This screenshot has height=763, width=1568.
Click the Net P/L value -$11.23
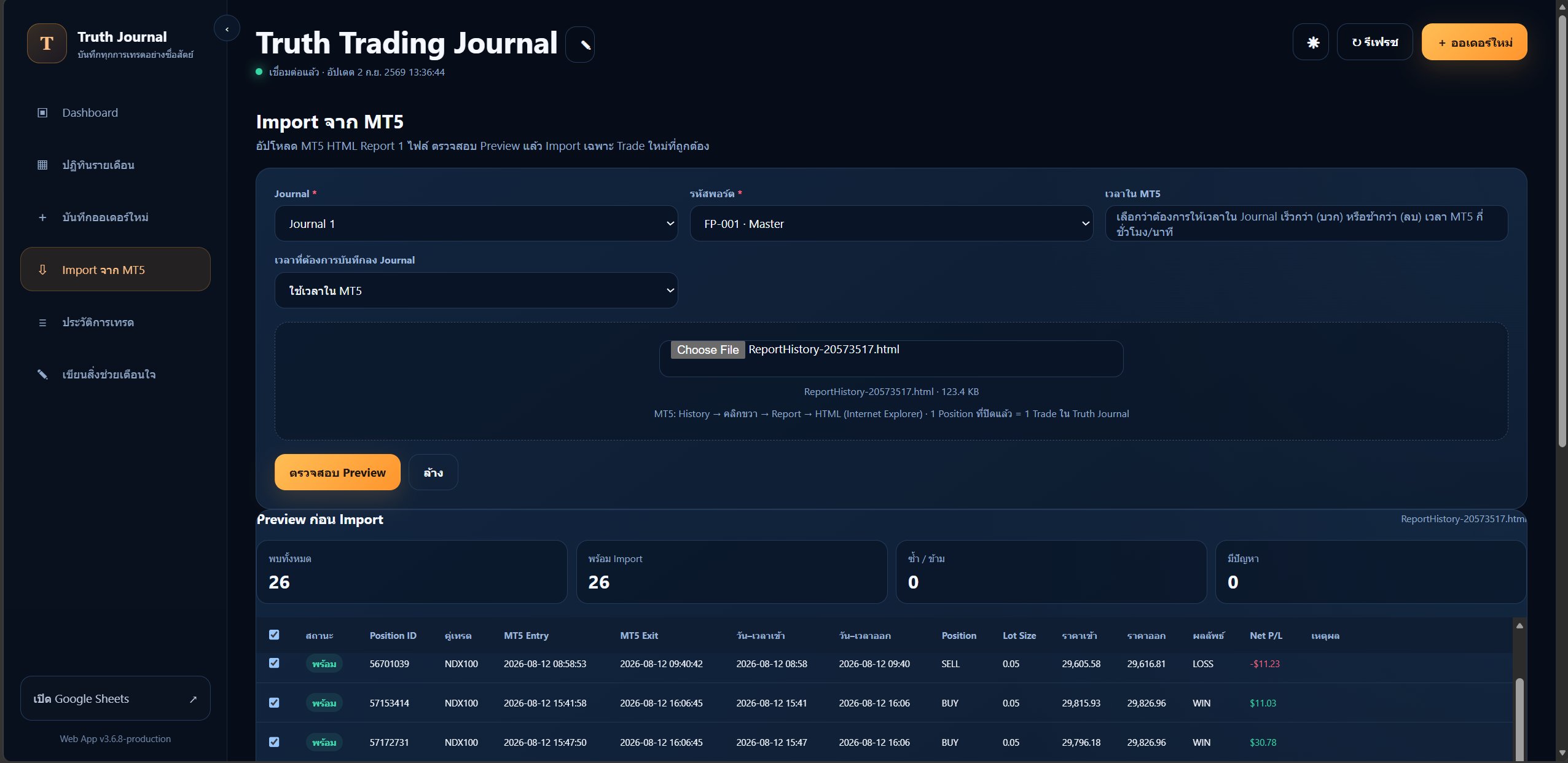click(1264, 664)
